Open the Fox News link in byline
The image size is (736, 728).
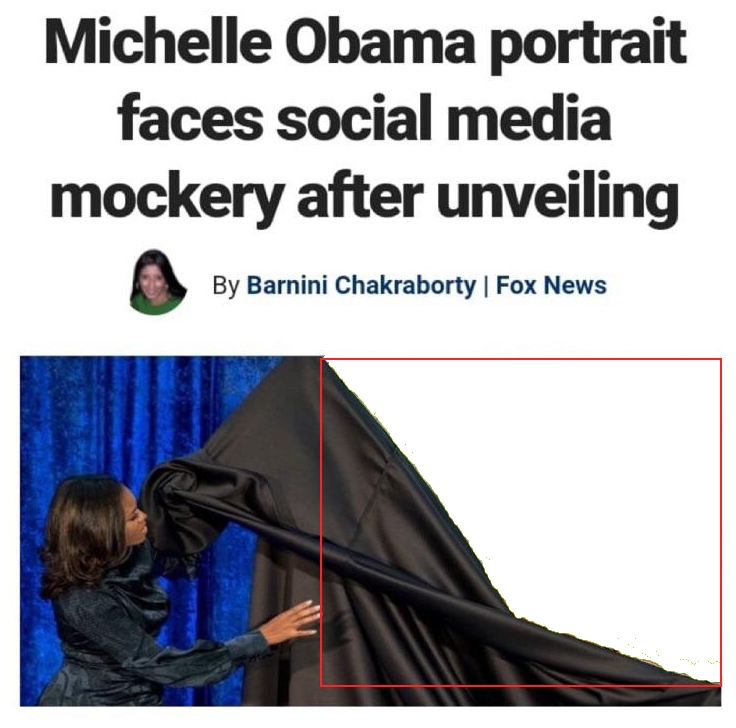coord(551,285)
